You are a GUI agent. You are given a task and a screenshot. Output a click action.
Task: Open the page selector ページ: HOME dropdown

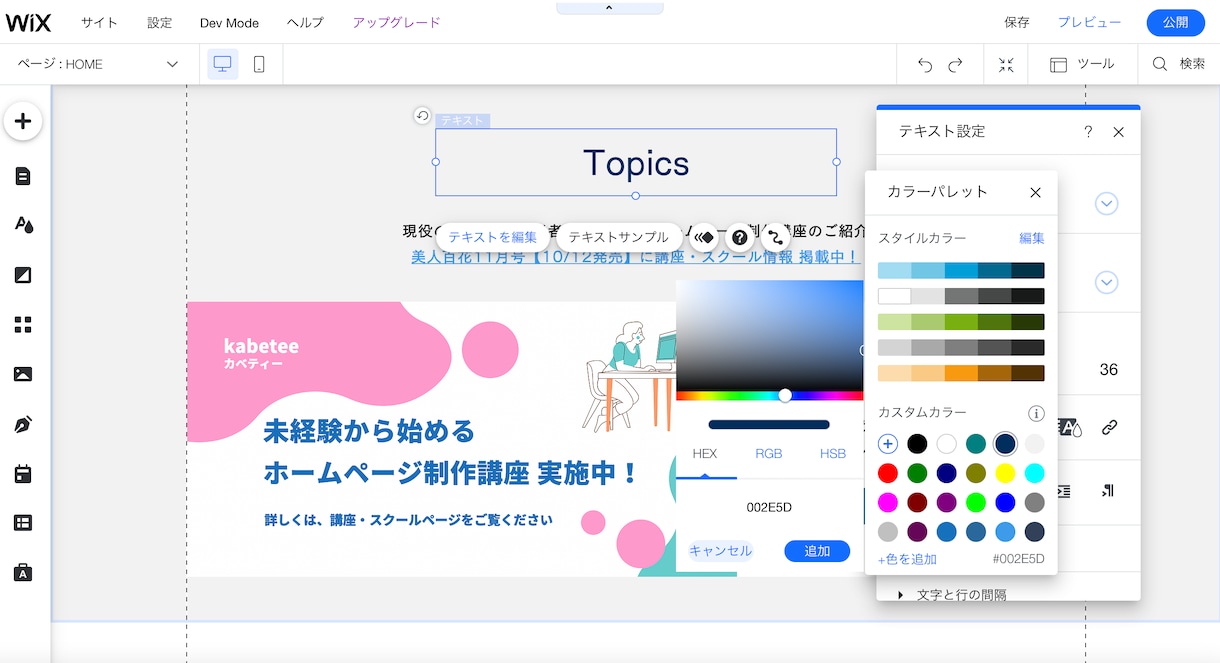(x=98, y=64)
